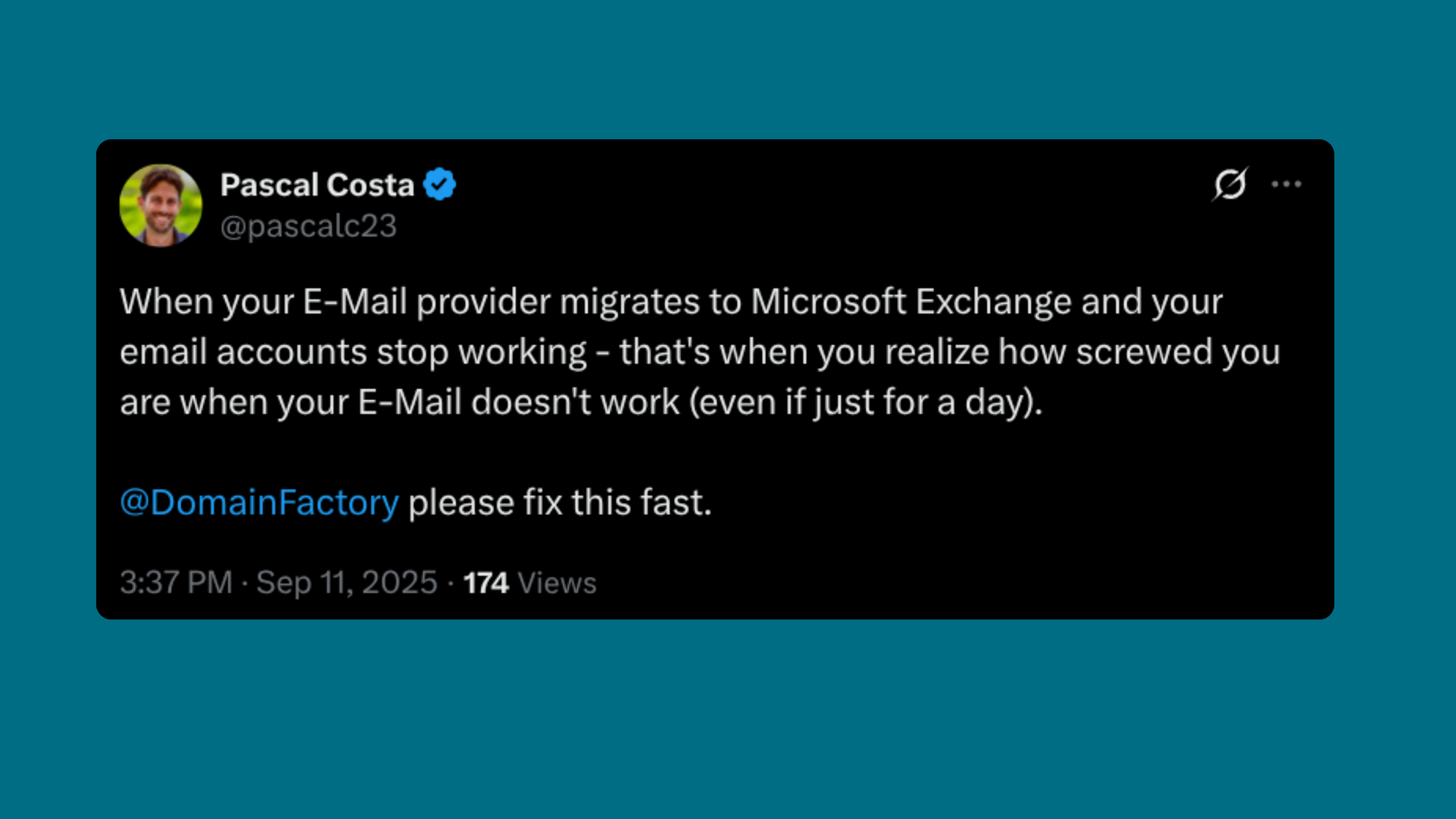This screenshot has height=819, width=1456.
Task: Open Pascal Costa's profile photo
Action: tap(160, 205)
